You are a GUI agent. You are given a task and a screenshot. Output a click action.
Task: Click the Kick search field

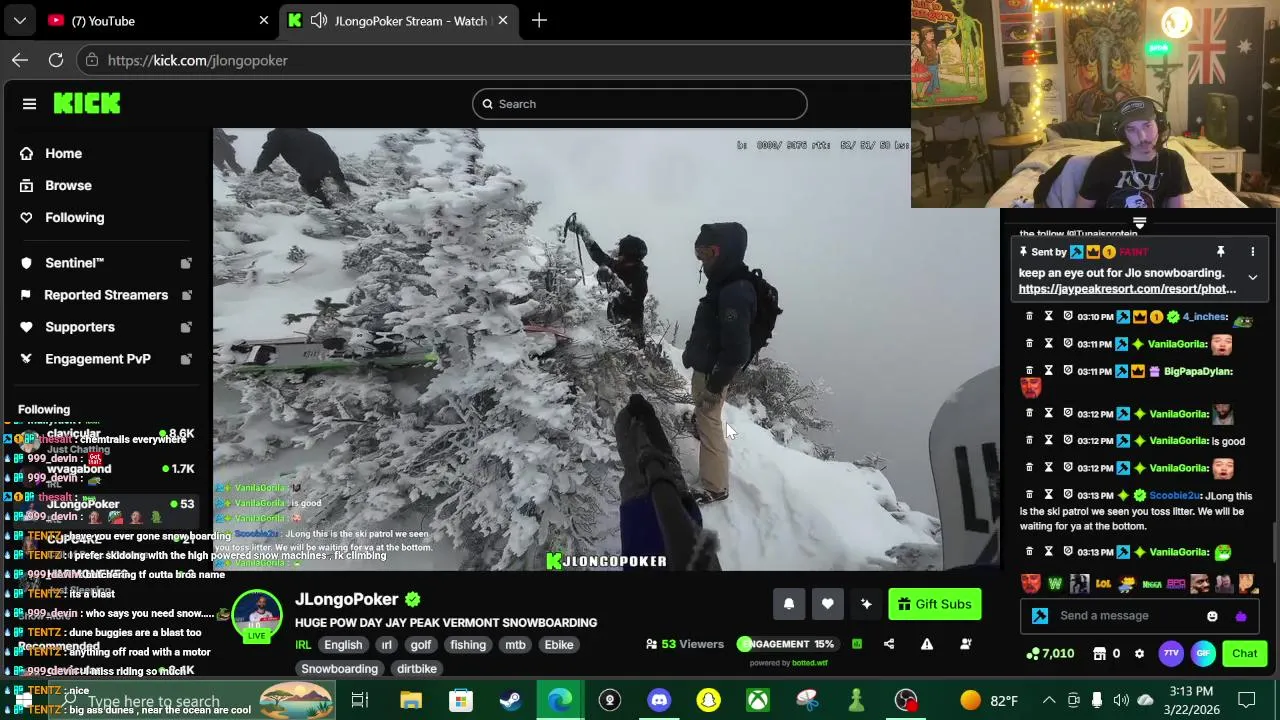[x=640, y=104]
